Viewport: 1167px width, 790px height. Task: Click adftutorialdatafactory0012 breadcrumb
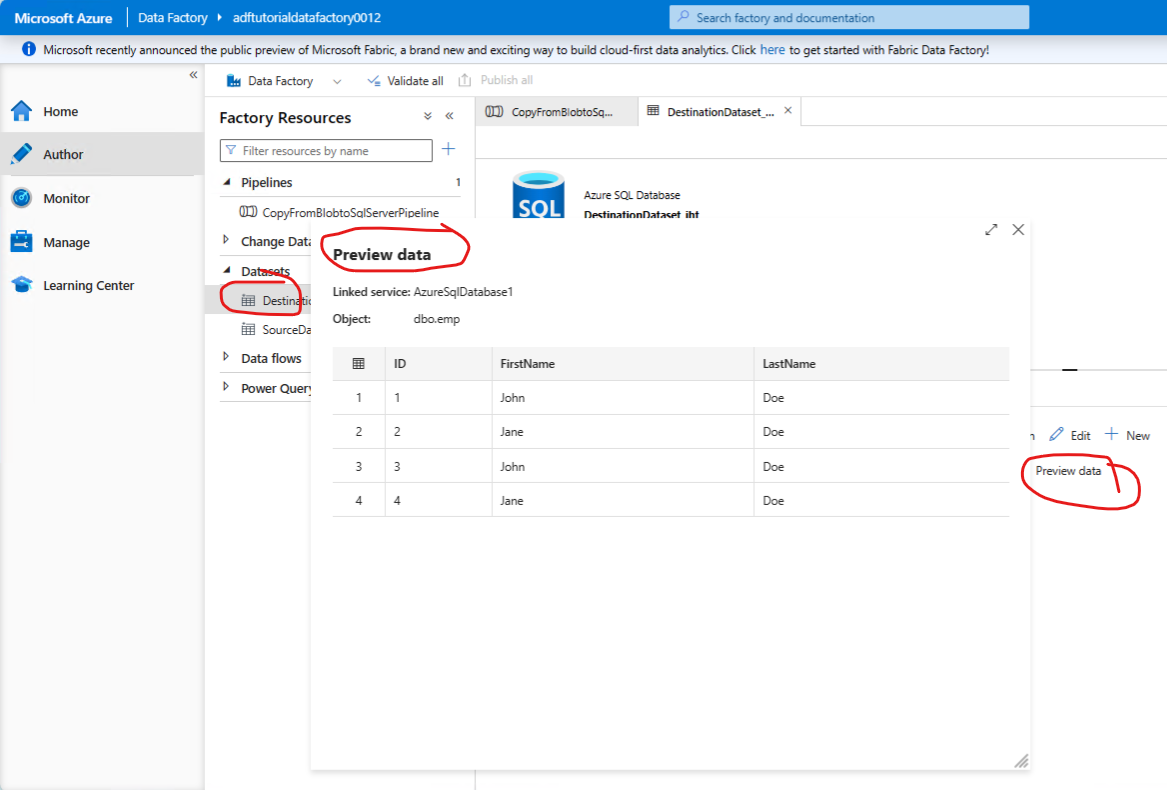click(307, 17)
